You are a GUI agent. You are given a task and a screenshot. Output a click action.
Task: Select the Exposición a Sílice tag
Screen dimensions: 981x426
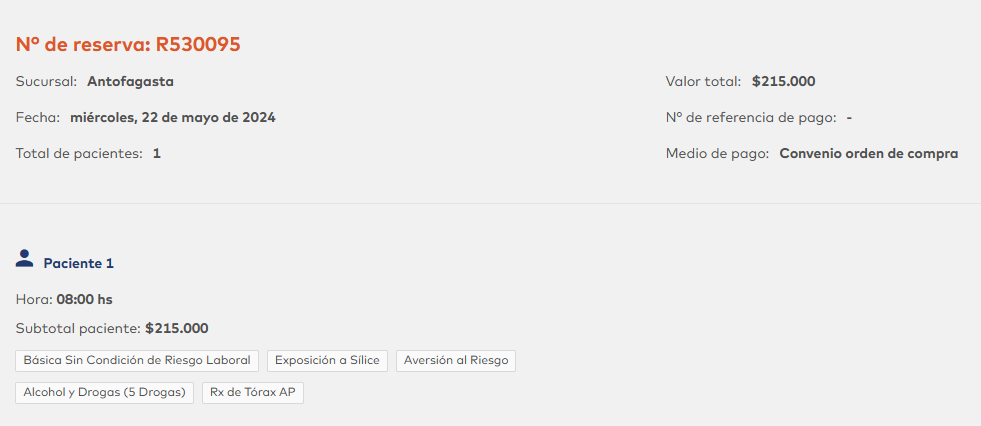pos(327,360)
